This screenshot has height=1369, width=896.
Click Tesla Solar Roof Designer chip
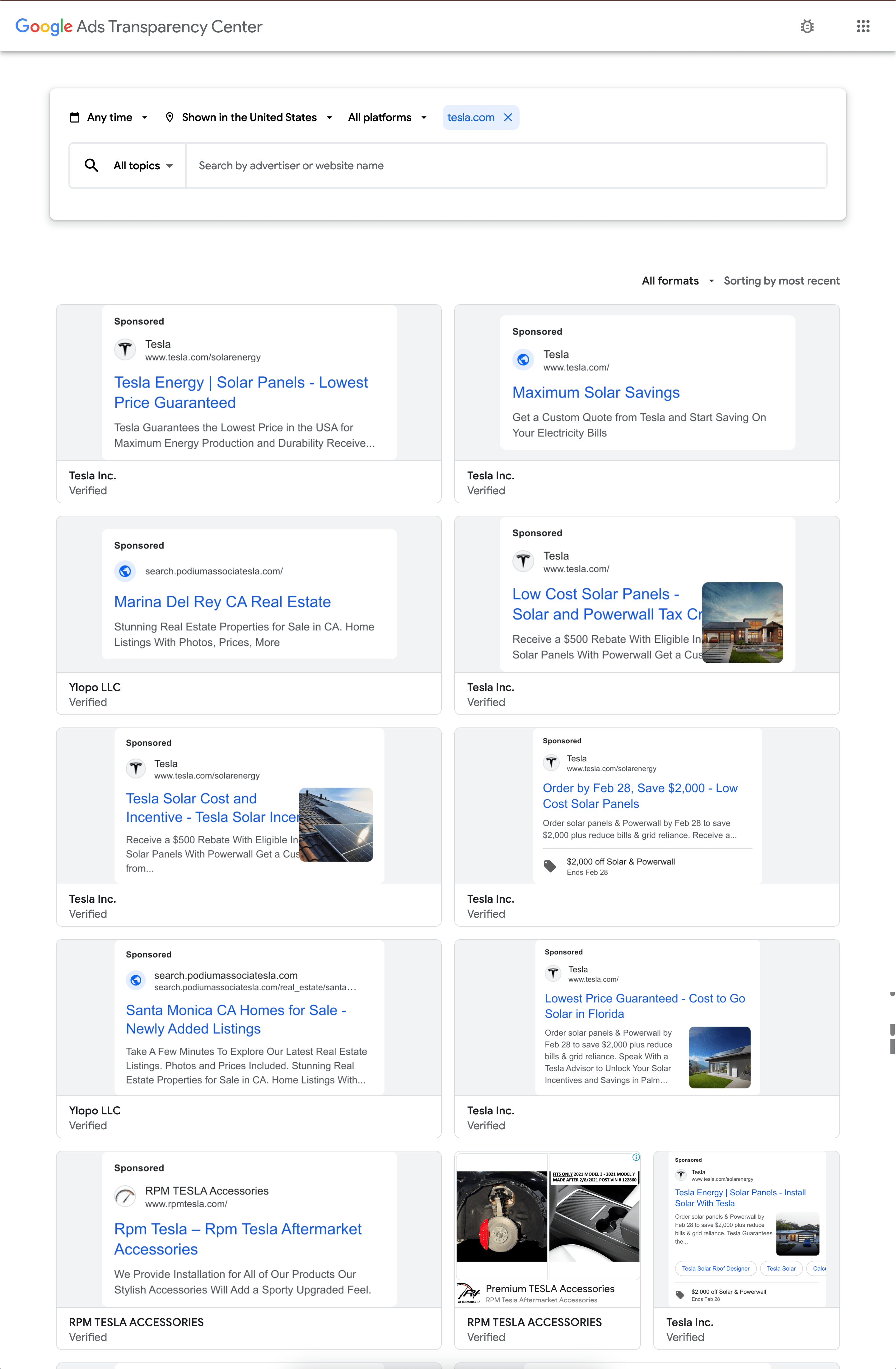716,1268
